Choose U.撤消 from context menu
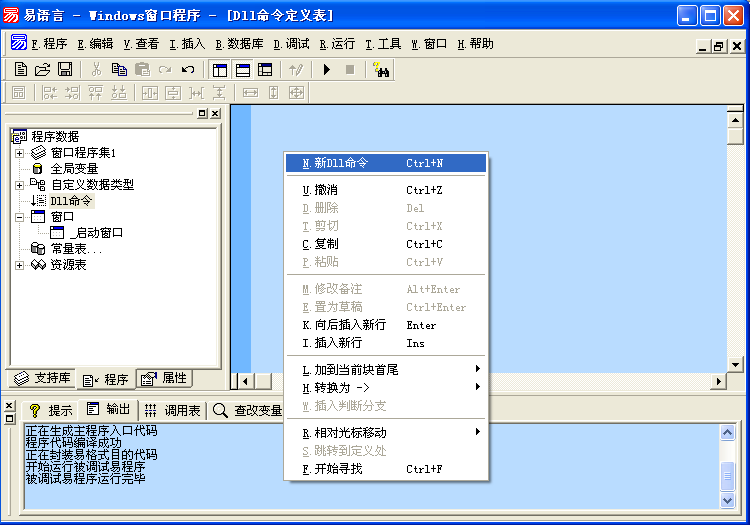750x525 pixels. (386, 190)
